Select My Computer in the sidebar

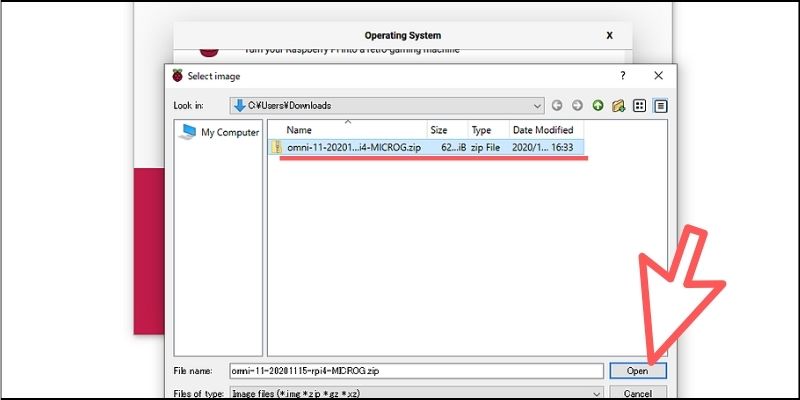(218, 132)
